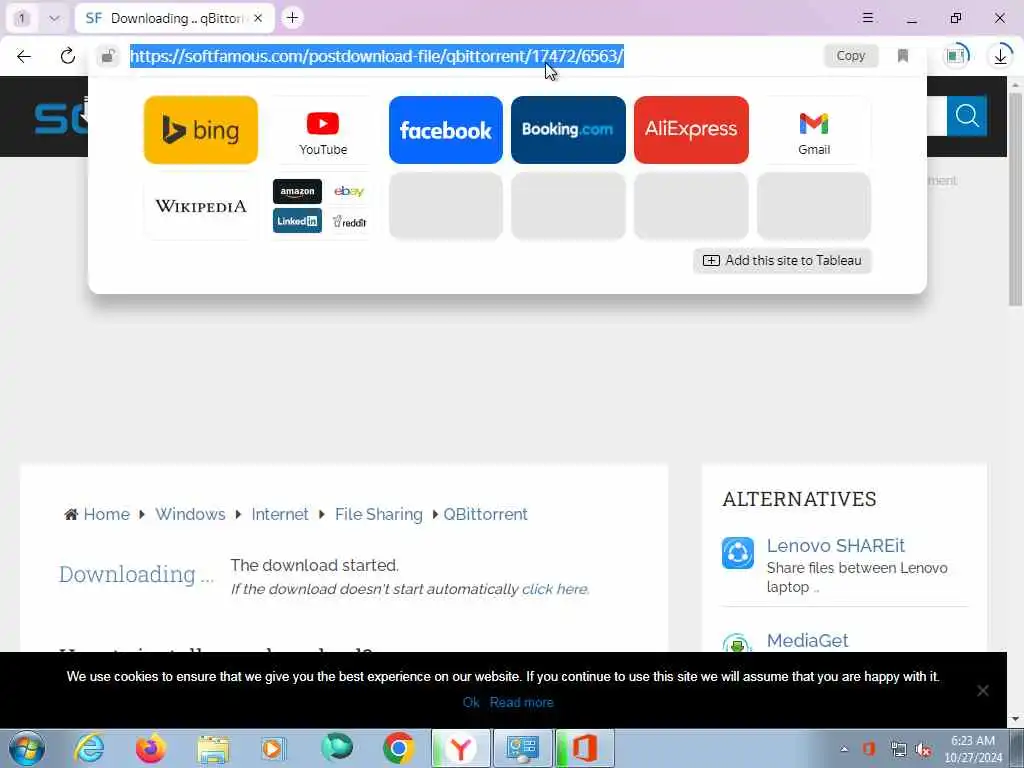1024x768 pixels.
Task: Launch Firefox from taskbar
Action: (x=150, y=748)
